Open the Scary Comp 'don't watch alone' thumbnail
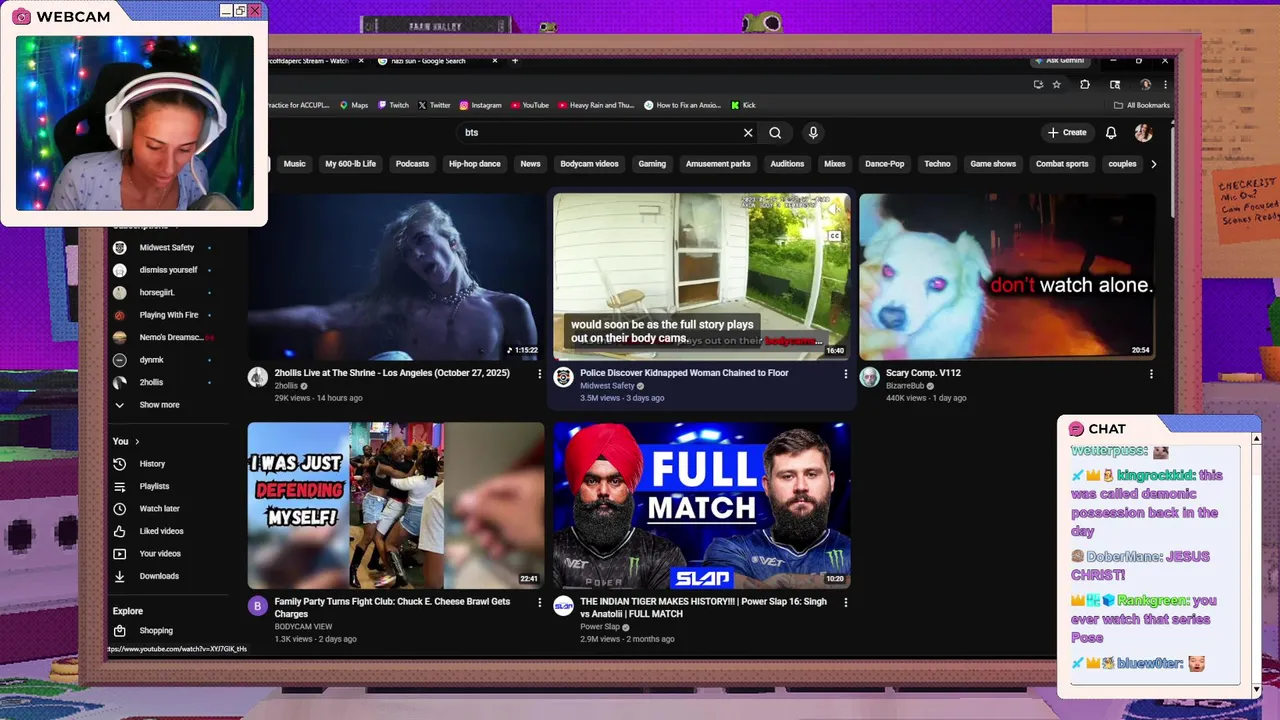Image resolution: width=1280 pixels, height=720 pixels. [1007, 277]
